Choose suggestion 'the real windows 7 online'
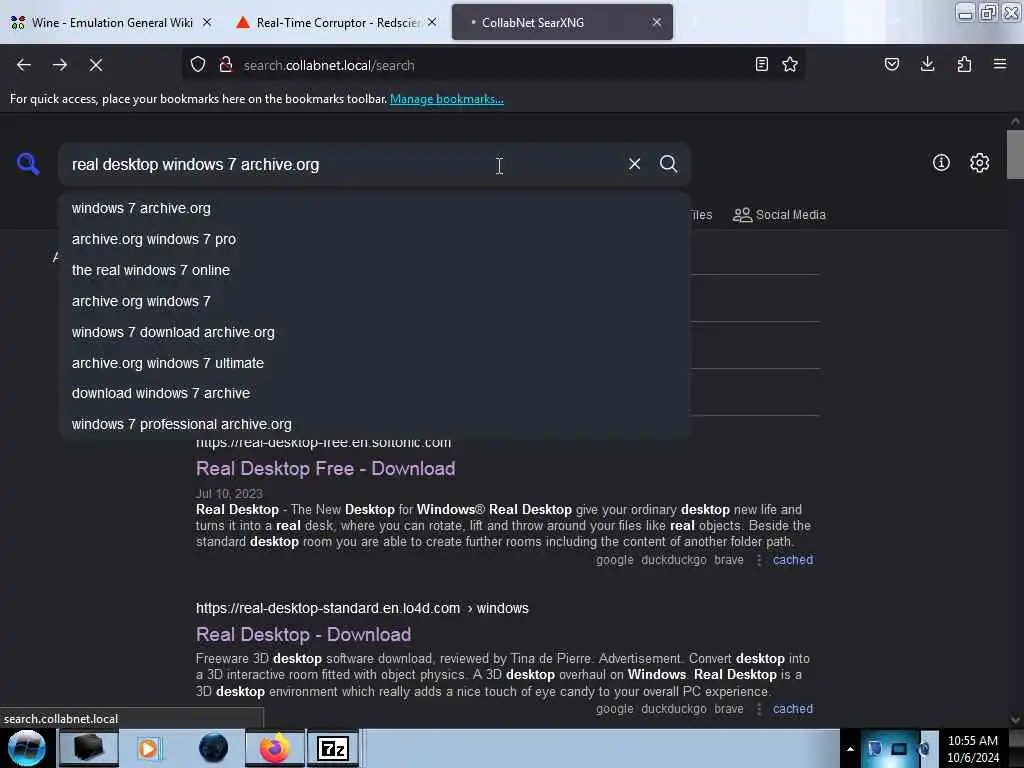Image resolution: width=1024 pixels, height=768 pixels. pos(375,270)
